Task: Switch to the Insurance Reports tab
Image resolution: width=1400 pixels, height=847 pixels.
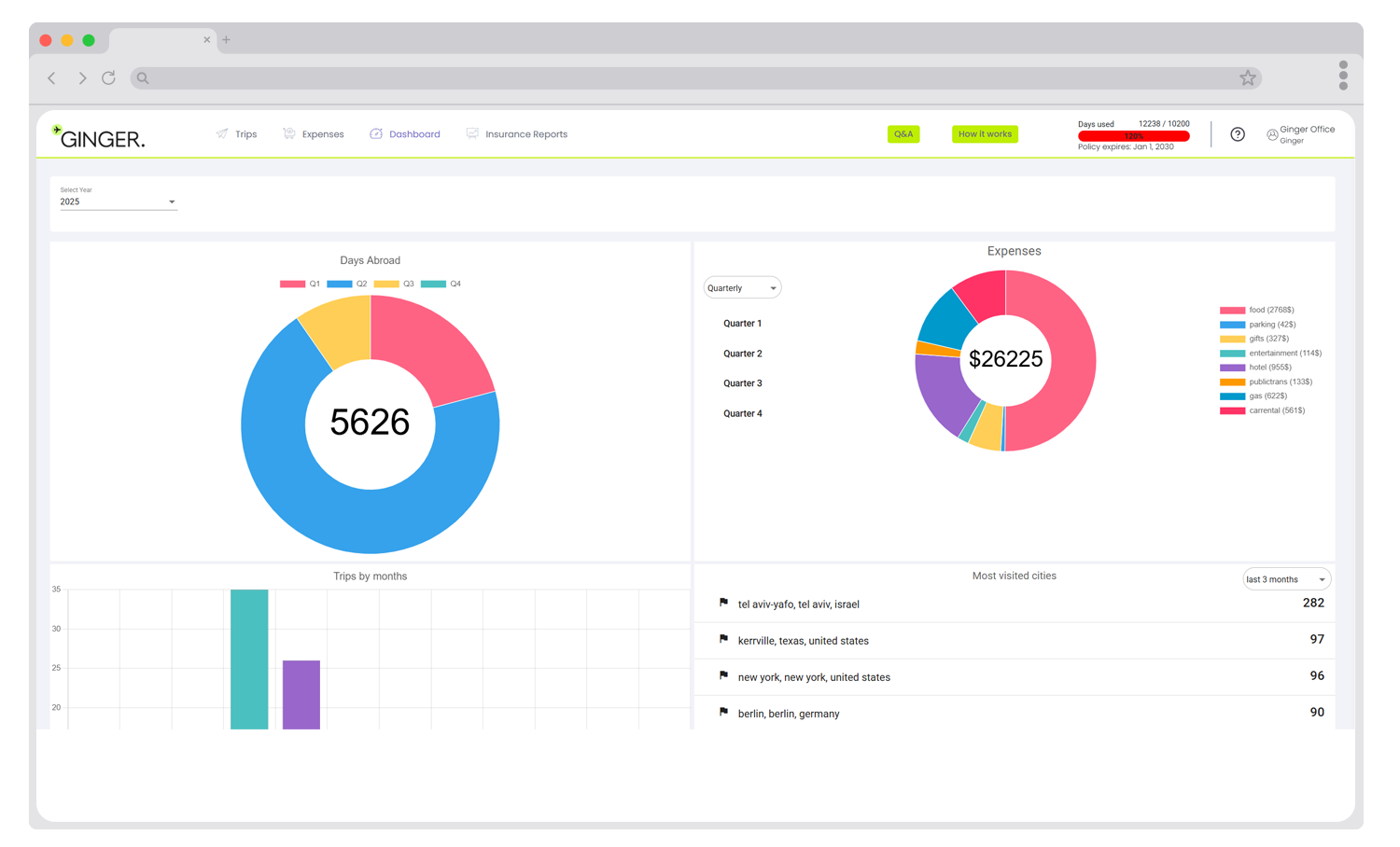Action: (x=517, y=134)
